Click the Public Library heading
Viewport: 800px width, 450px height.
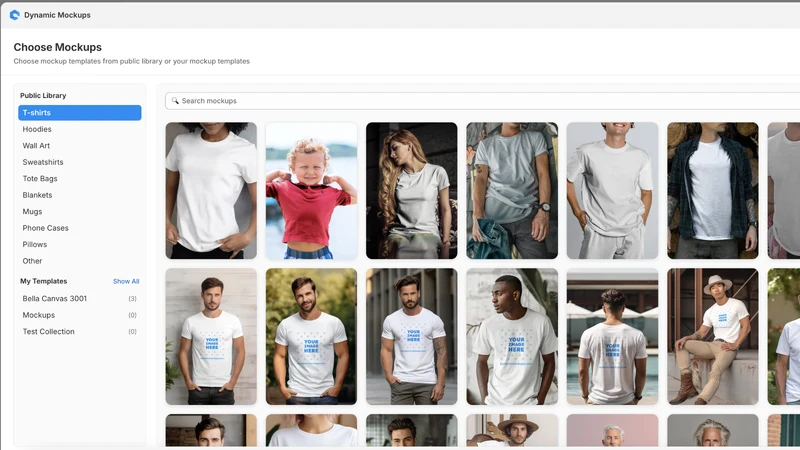point(43,95)
